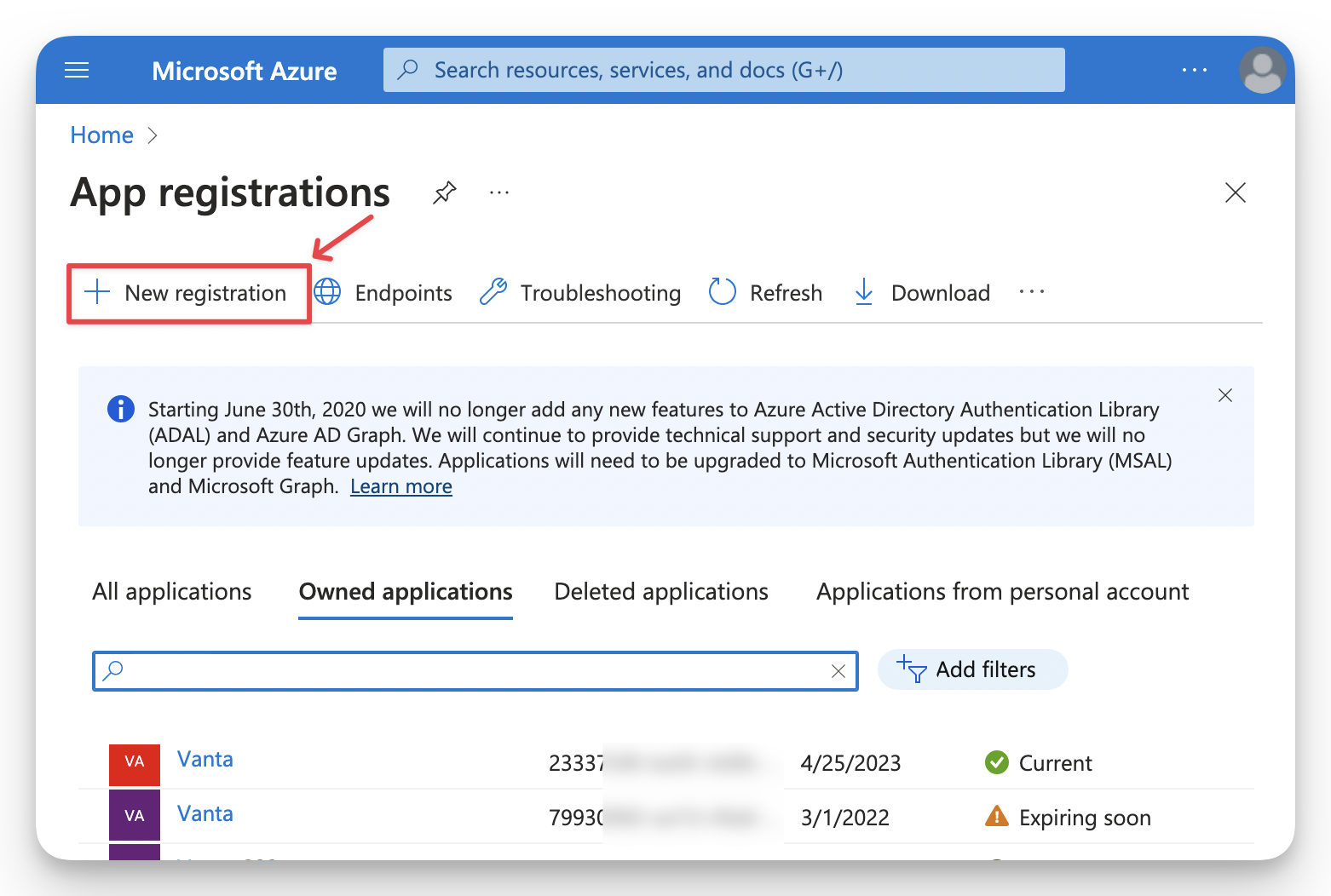Screen dimensions: 1331x896
Task: Go to Home breadcrumb
Action: point(102,135)
